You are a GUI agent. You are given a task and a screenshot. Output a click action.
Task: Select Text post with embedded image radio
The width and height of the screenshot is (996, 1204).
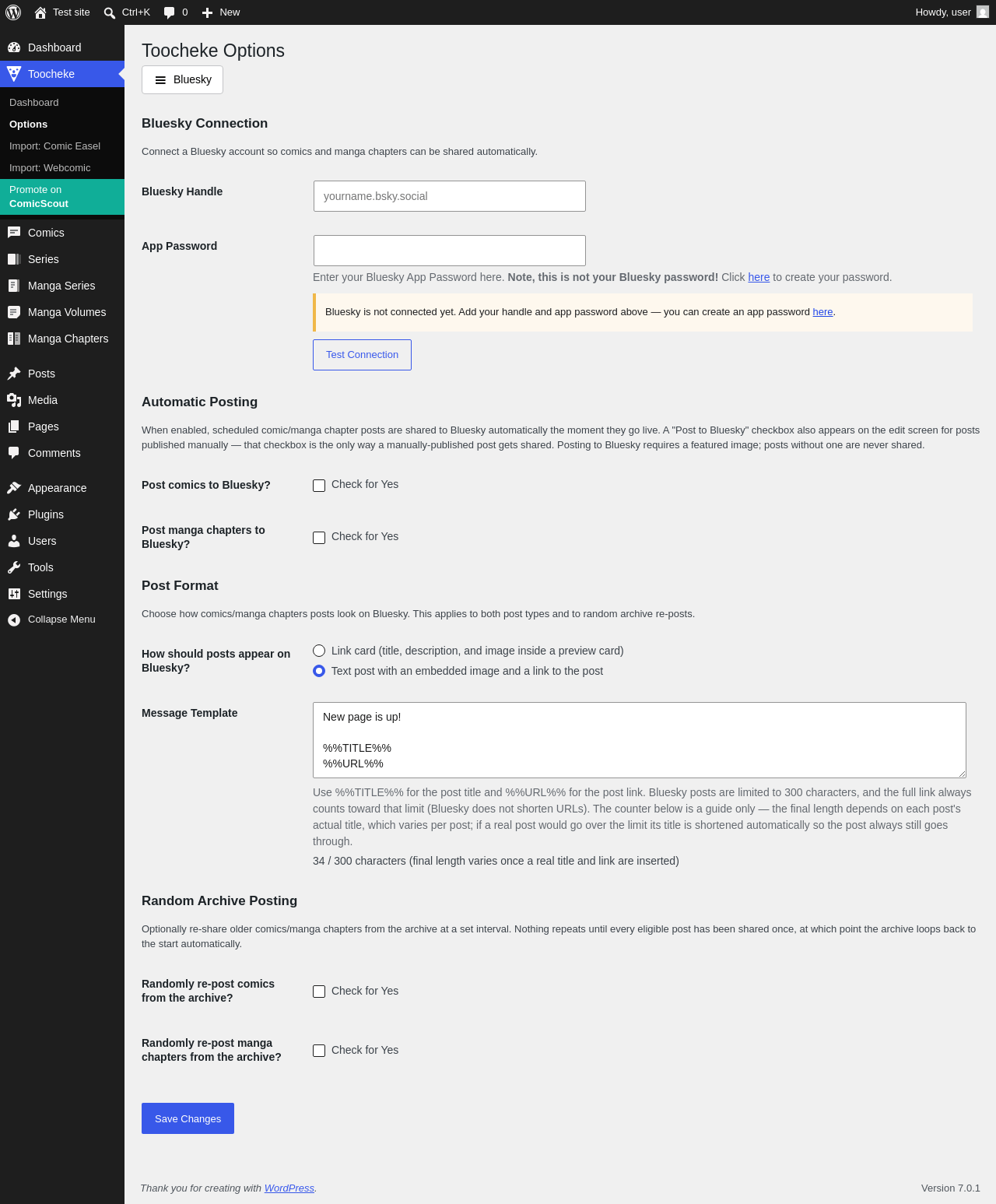pyautogui.click(x=319, y=671)
